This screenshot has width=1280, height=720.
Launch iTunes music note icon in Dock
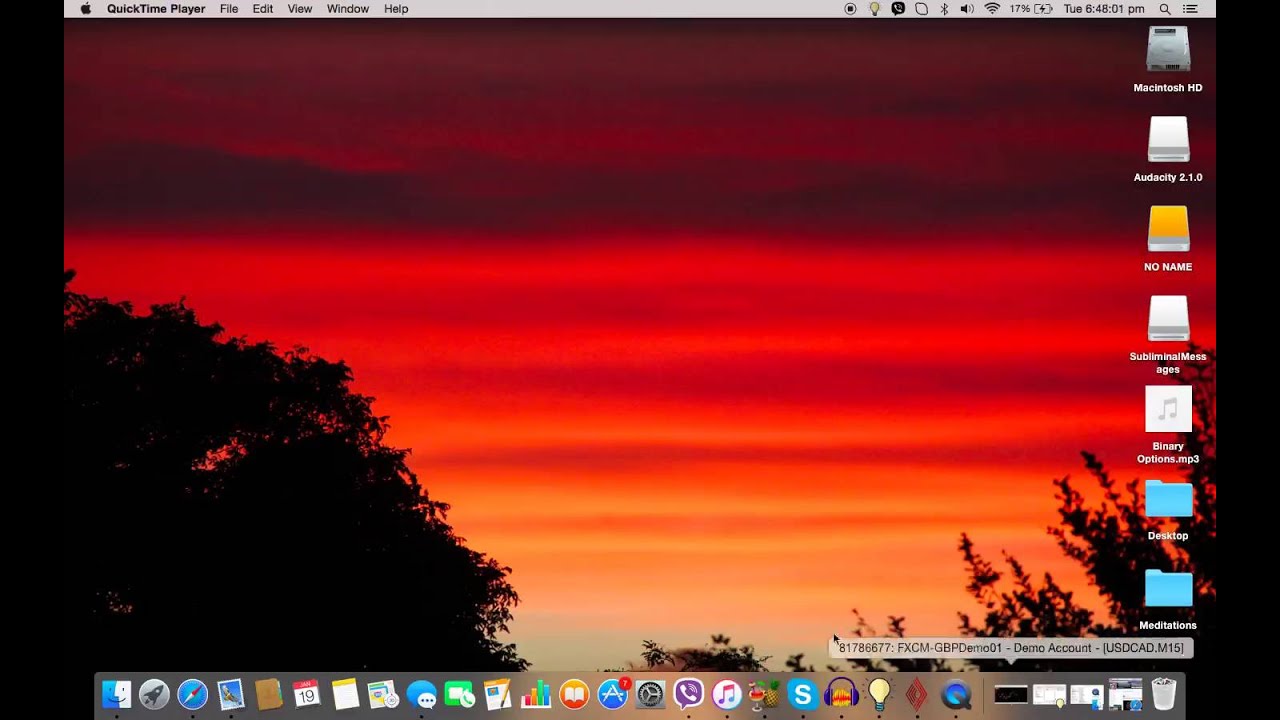[726, 694]
